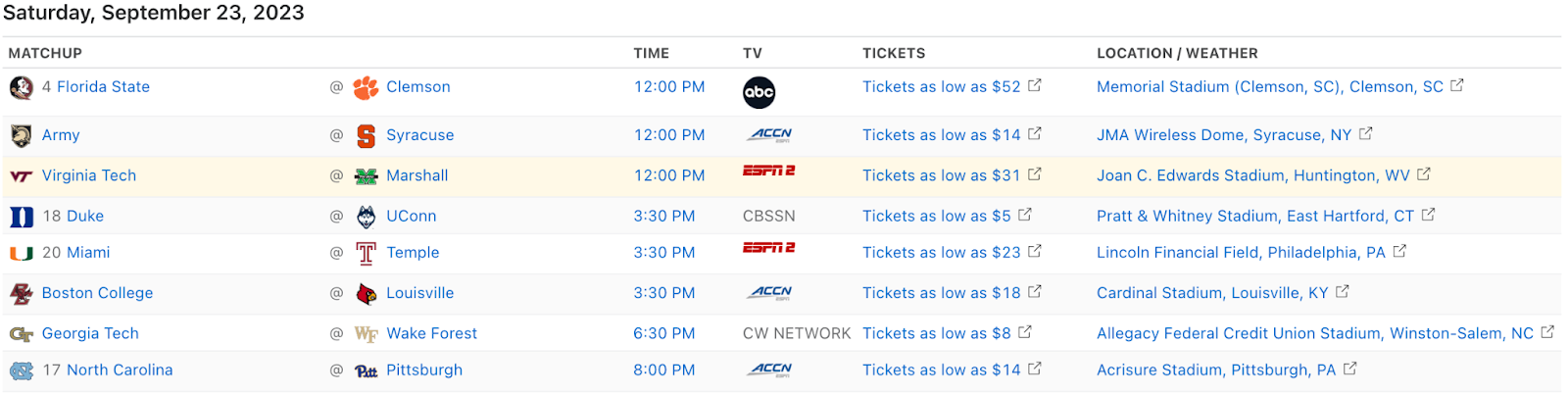Image resolution: width=1568 pixels, height=394 pixels.
Task: Click the UConn husky logo
Action: 366,217
